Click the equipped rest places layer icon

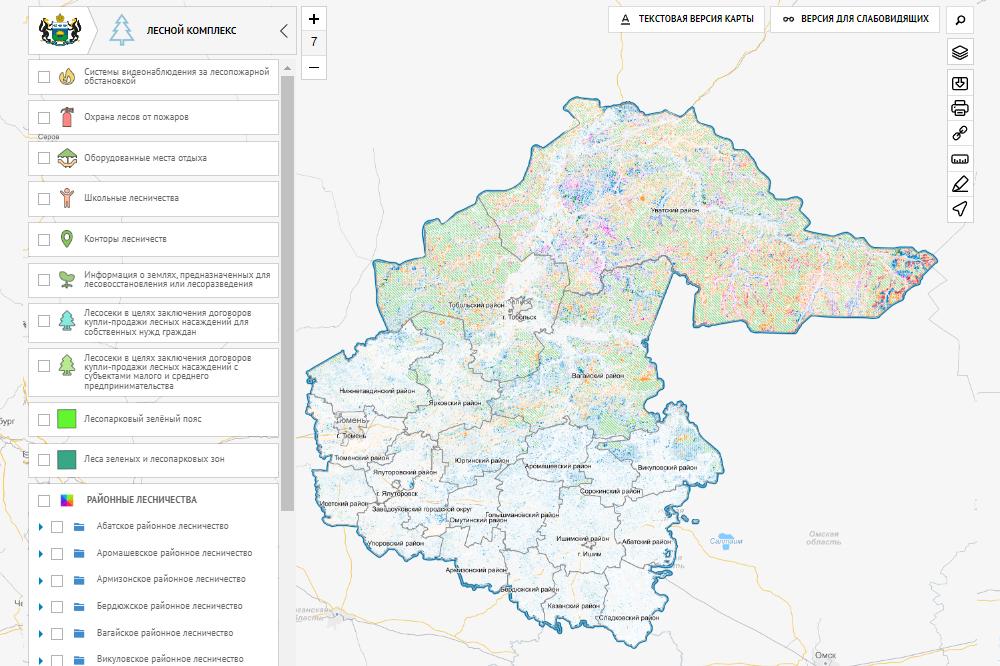[67, 158]
